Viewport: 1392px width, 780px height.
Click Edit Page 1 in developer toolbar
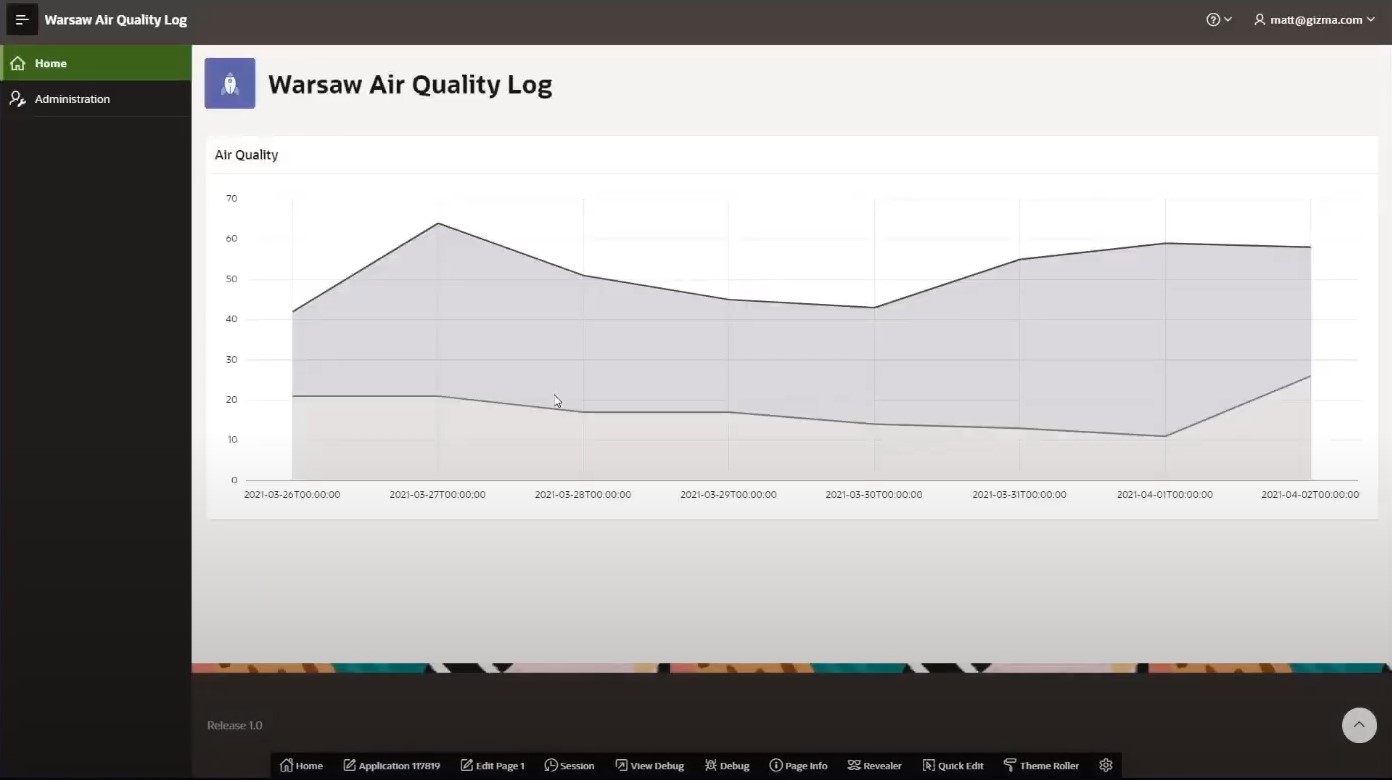tap(493, 765)
